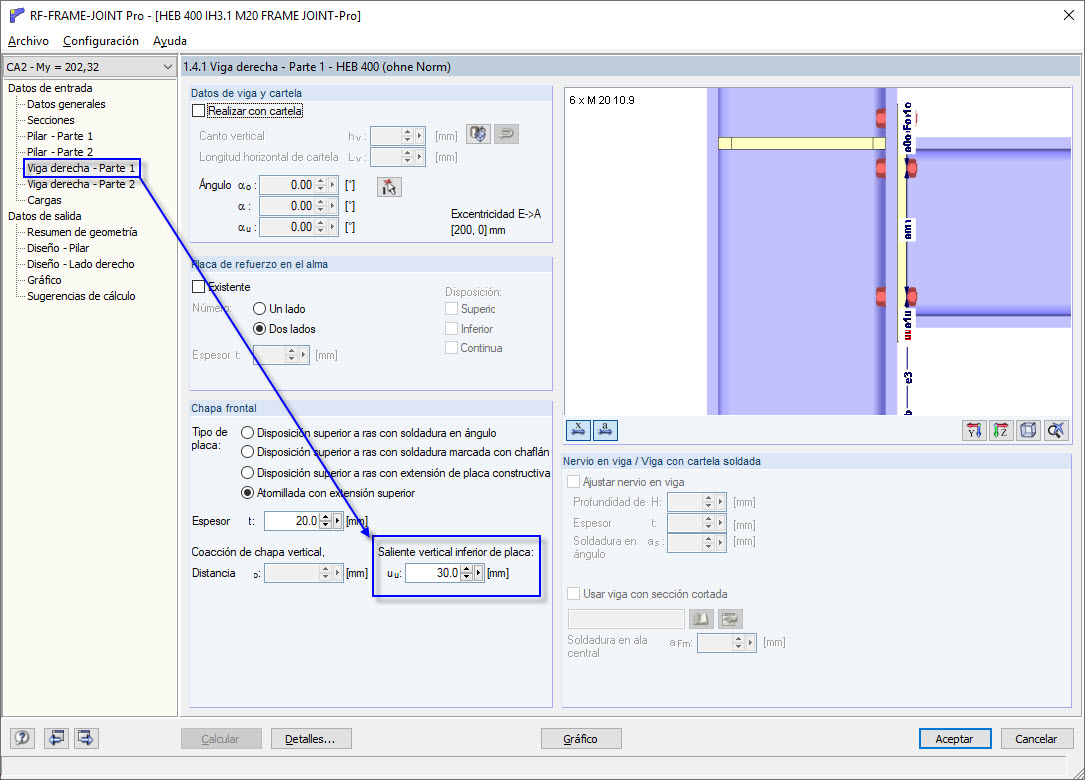
Task: Click spinner of Espesor t 20.0 field
Action: click(325, 520)
